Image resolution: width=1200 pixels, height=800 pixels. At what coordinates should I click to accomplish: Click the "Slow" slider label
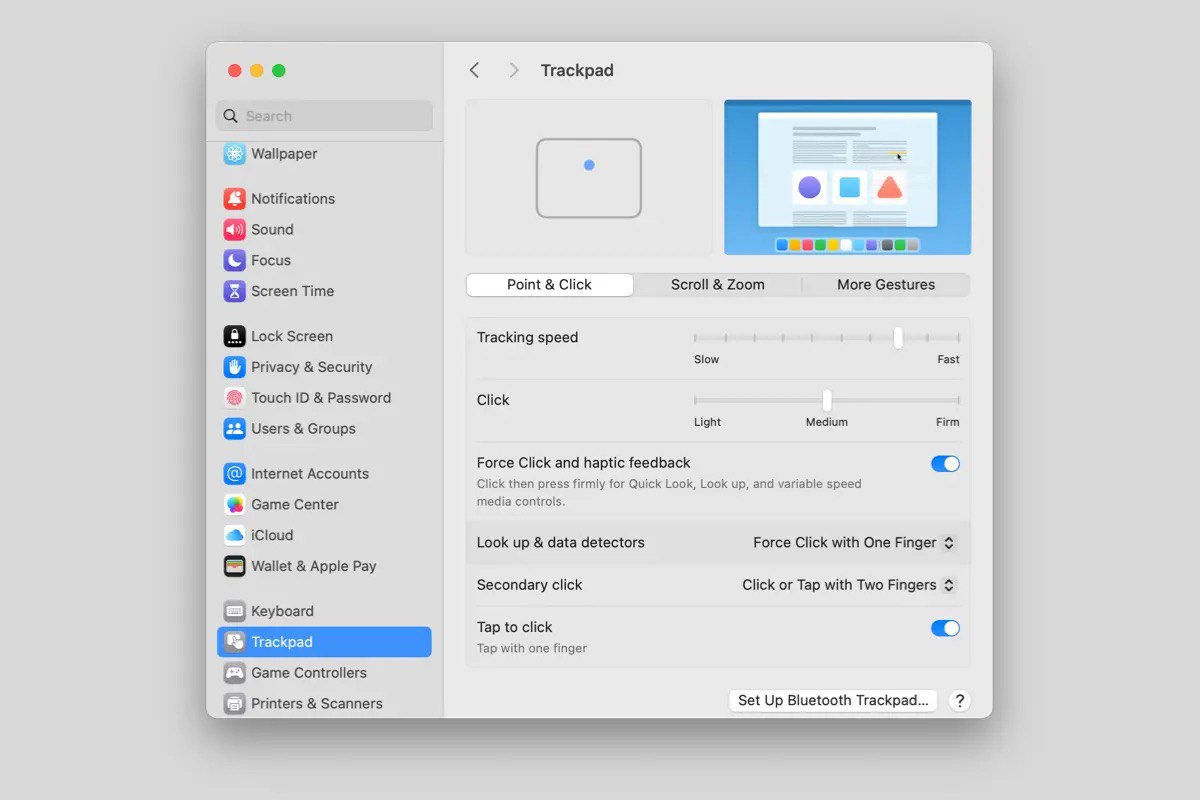(706, 359)
